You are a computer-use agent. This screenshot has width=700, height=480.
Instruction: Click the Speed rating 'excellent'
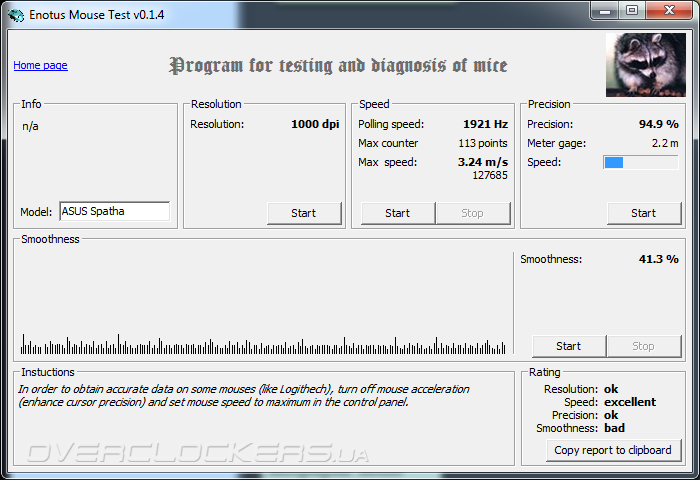click(x=630, y=402)
